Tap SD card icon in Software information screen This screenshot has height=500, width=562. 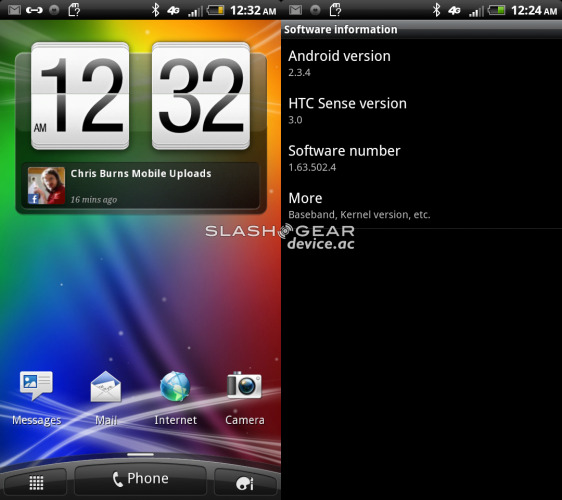pos(335,10)
